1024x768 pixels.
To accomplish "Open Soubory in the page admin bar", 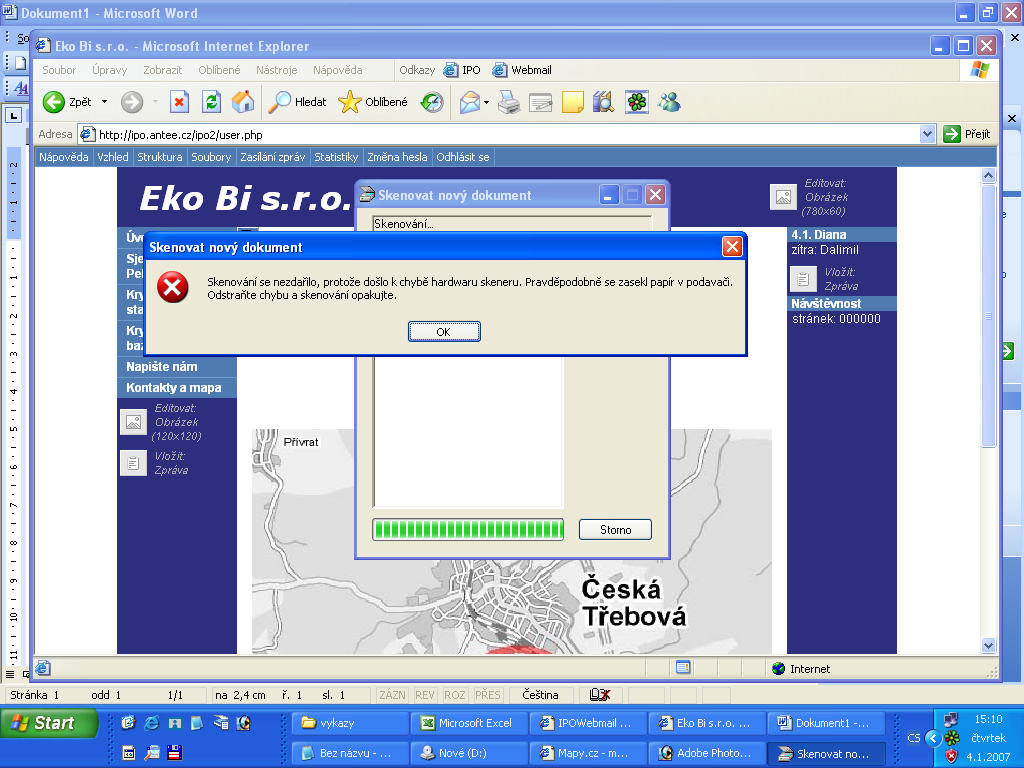I will pos(211,157).
